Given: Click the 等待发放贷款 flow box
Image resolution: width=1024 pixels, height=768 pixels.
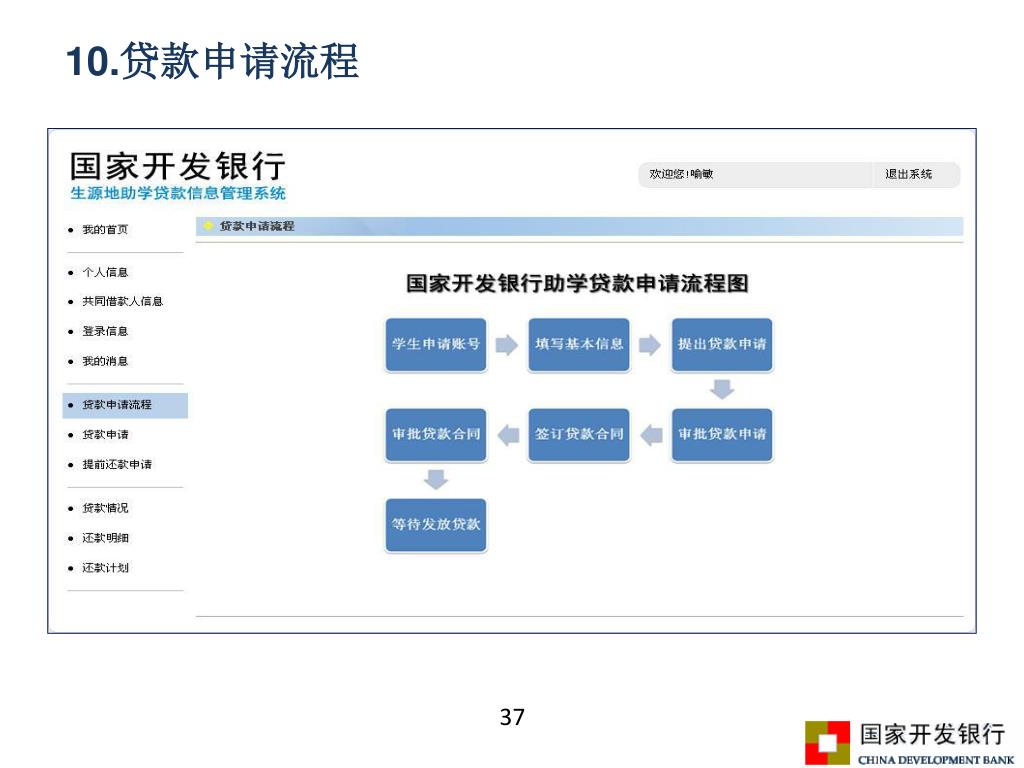Looking at the screenshot, I should point(436,525).
